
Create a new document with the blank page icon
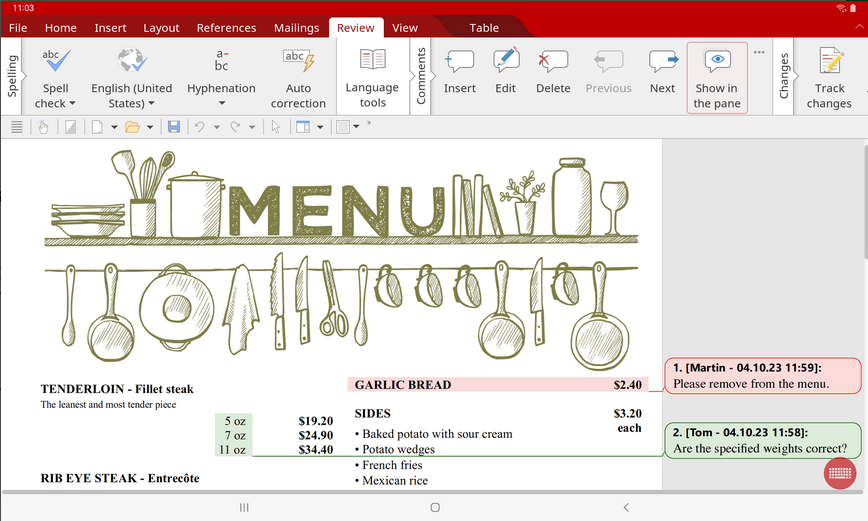click(x=97, y=127)
